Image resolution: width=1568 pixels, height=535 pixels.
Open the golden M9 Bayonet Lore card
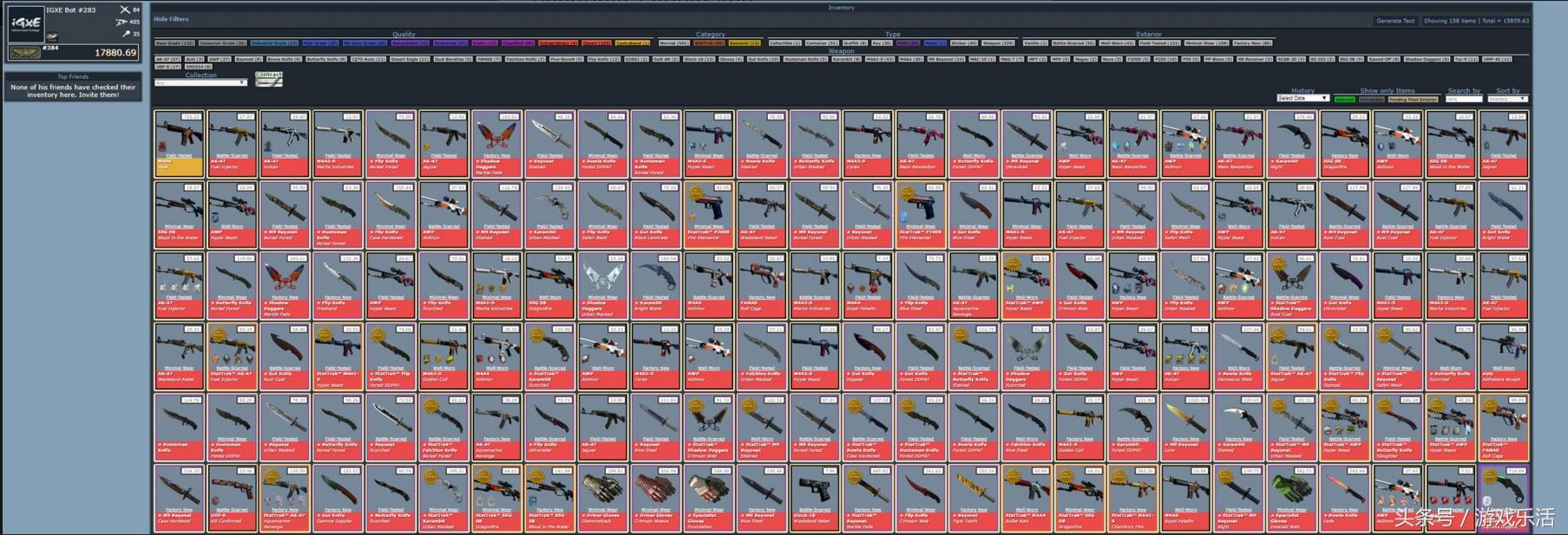pos(1185,427)
